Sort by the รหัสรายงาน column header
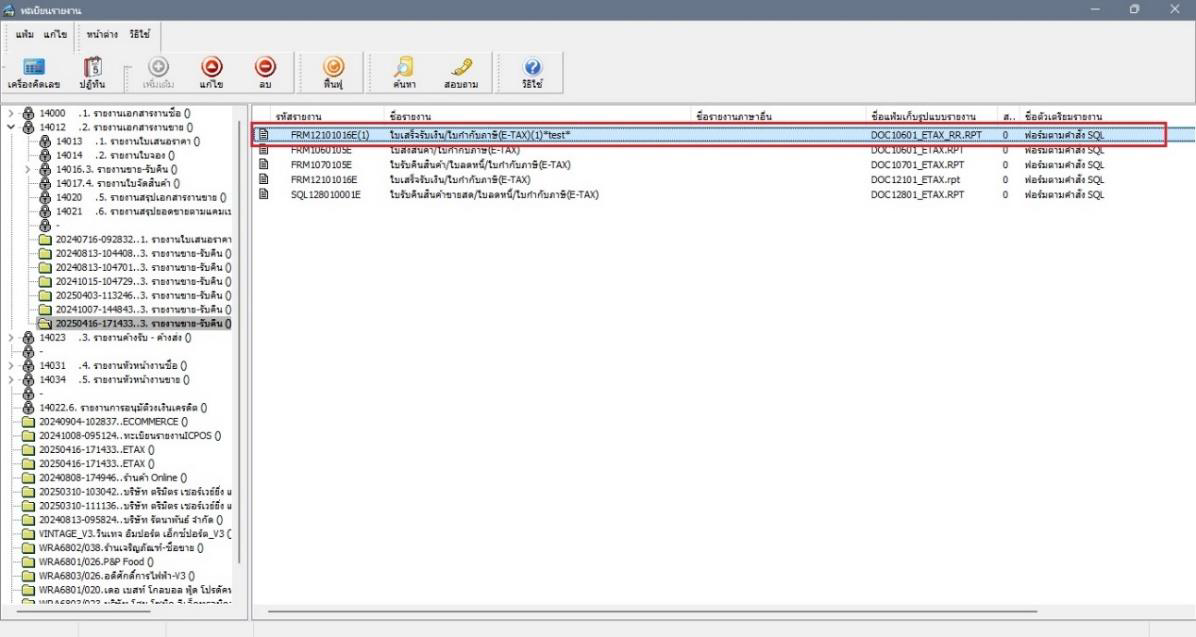The width and height of the screenshot is (1196, 637). 298,116
